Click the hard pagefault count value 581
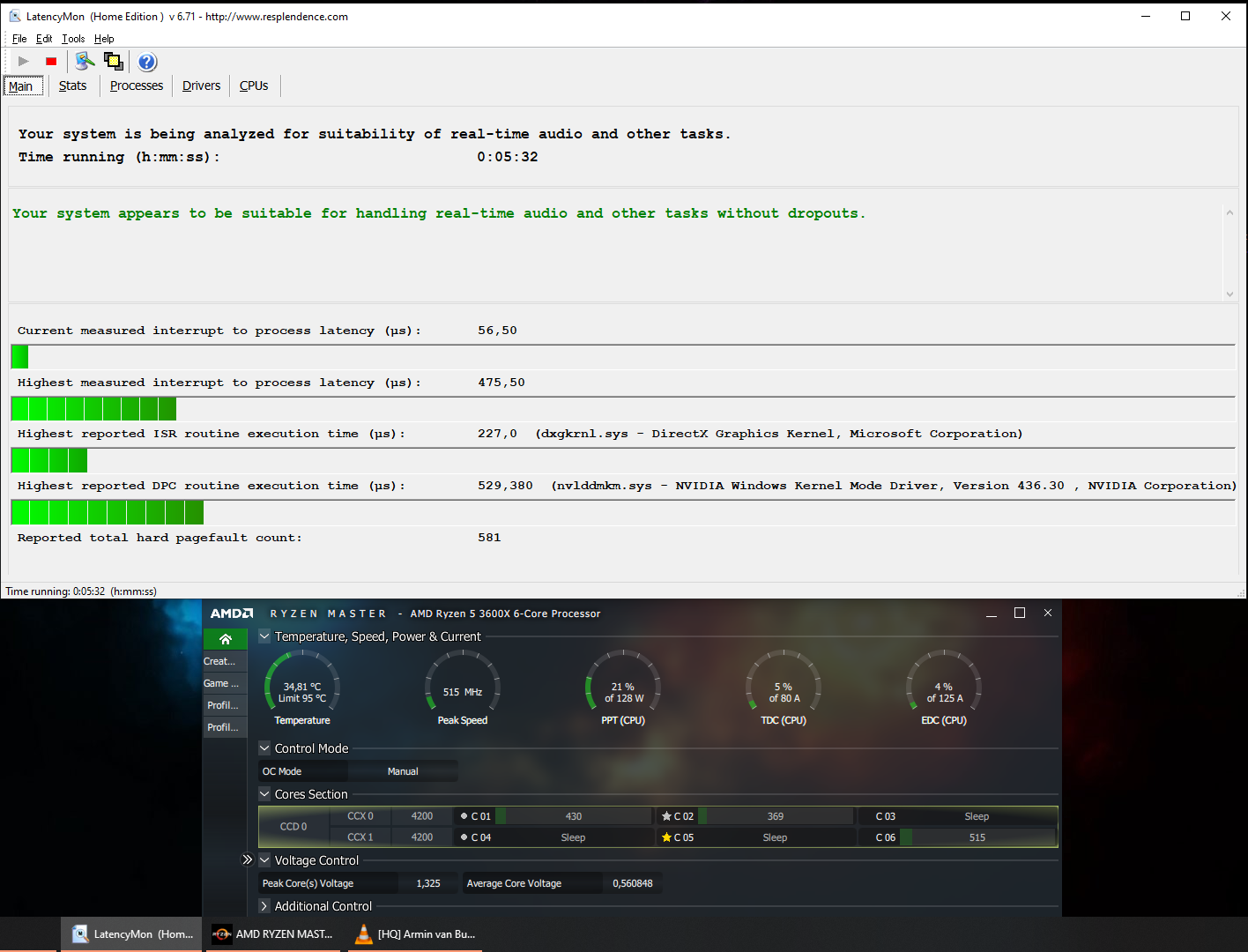Image resolution: width=1248 pixels, height=952 pixels. [x=489, y=538]
